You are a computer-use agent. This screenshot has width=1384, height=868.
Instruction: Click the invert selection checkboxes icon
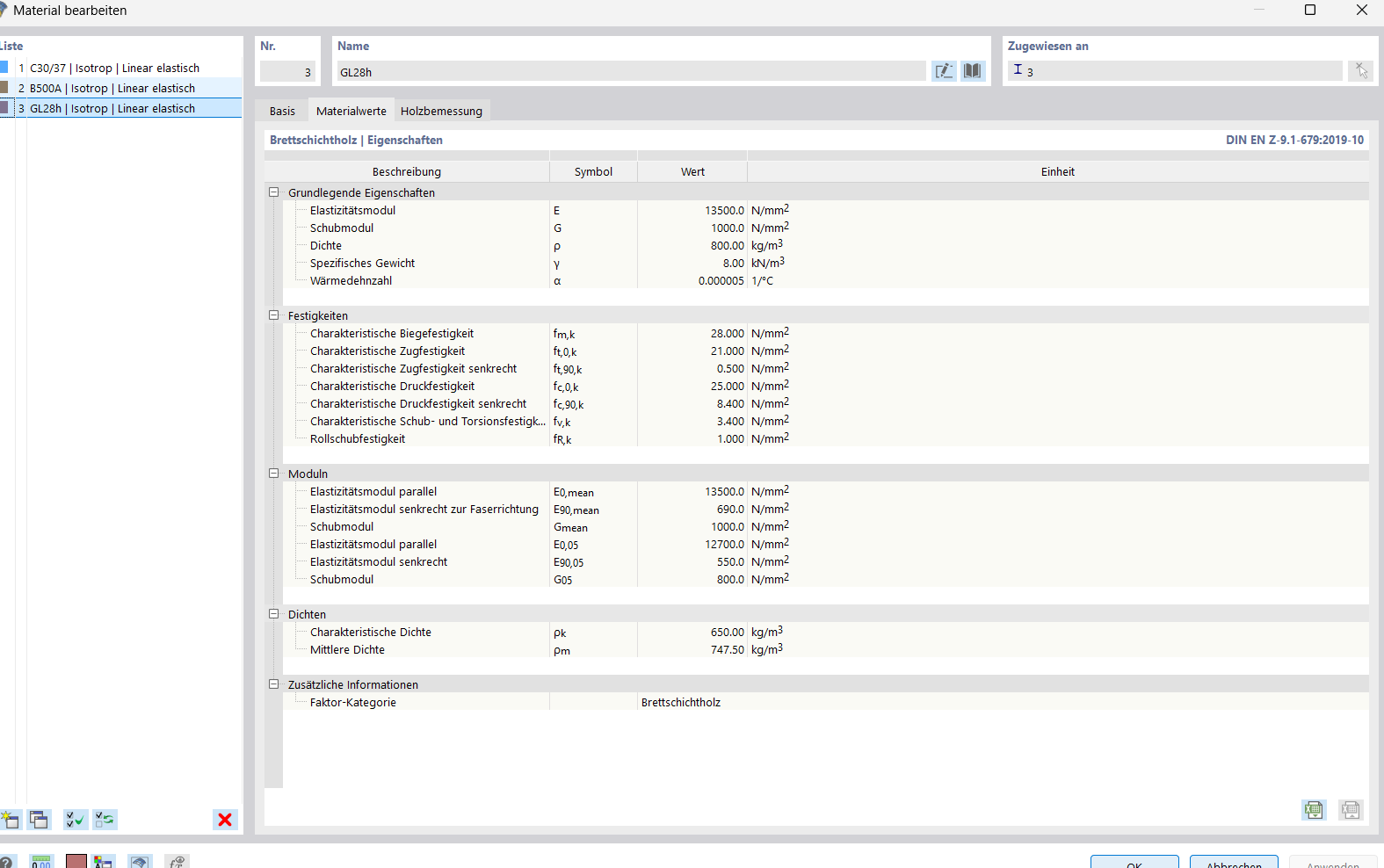(x=105, y=820)
